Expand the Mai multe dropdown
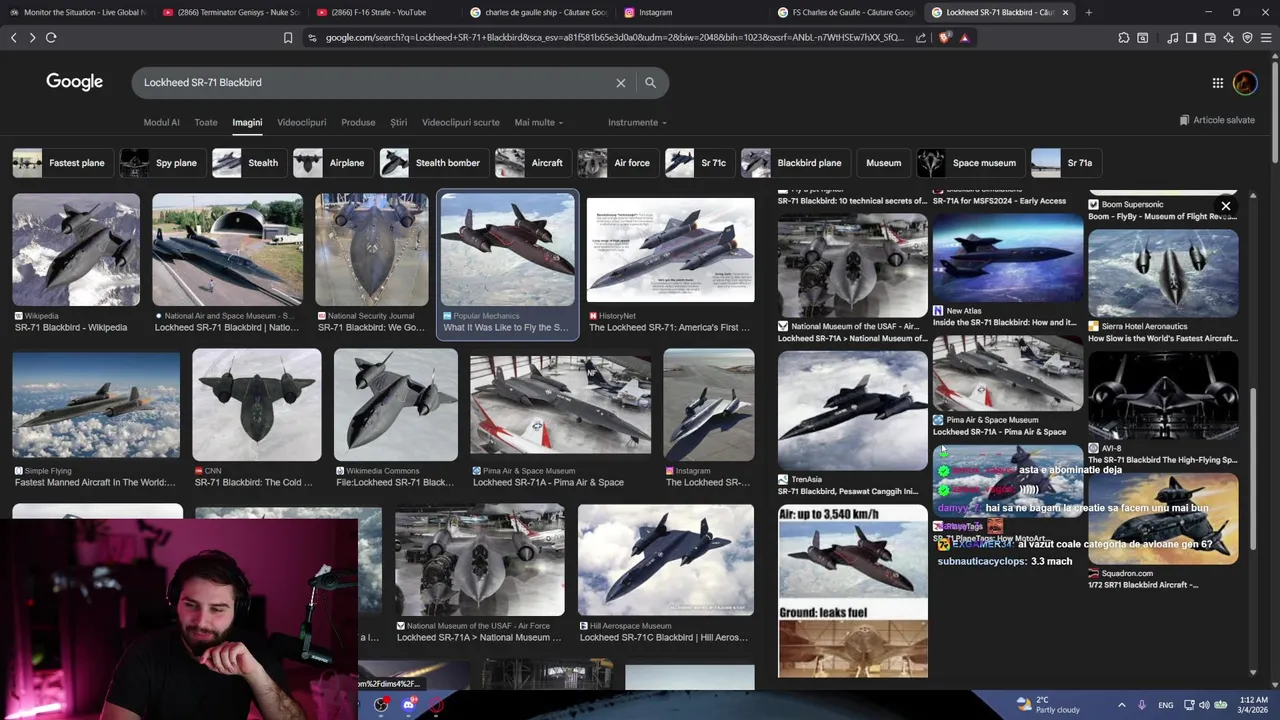This screenshot has width=1280, height=720. 539,122
